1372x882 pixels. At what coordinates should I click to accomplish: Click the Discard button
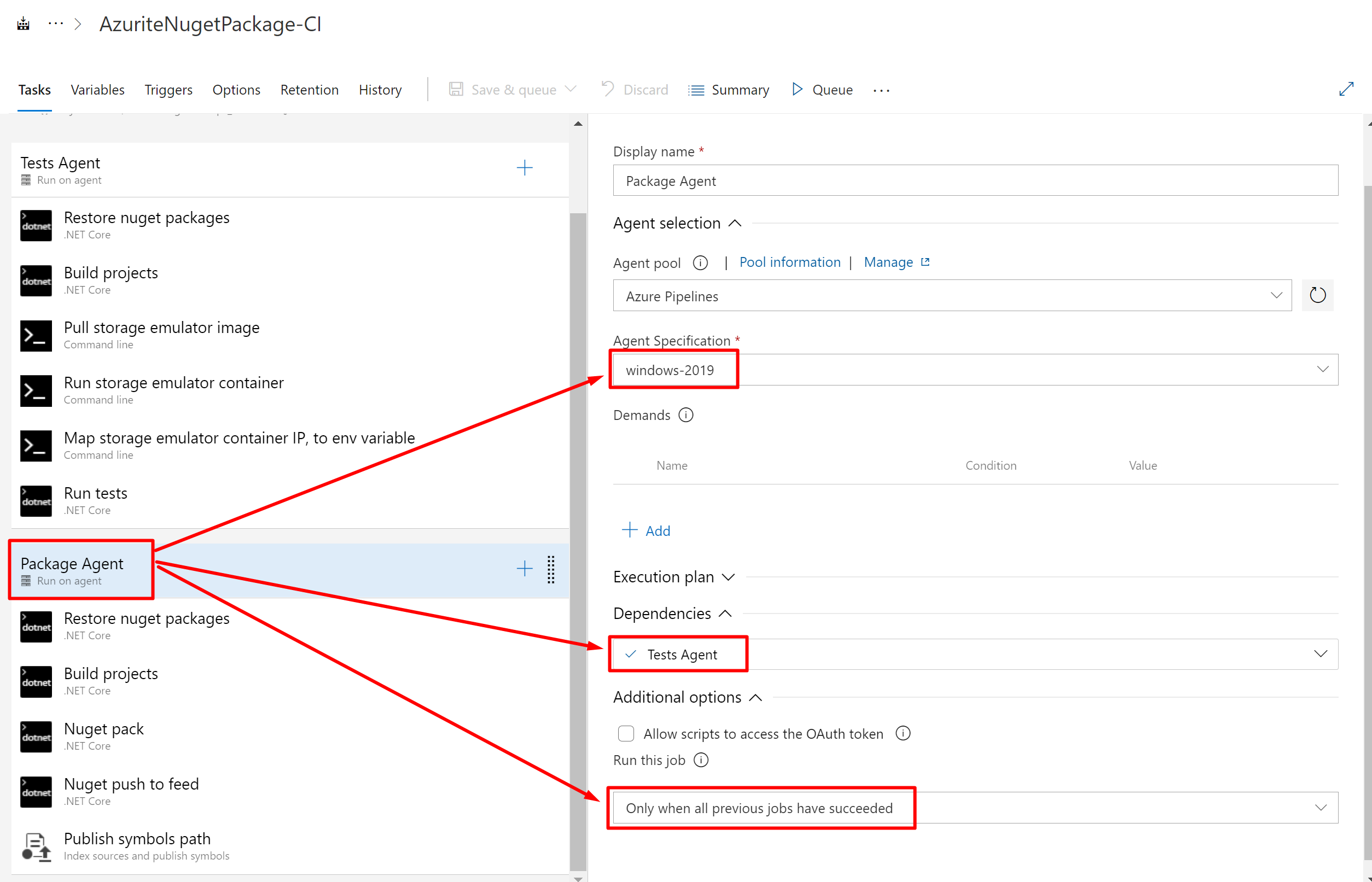[634, 90]
